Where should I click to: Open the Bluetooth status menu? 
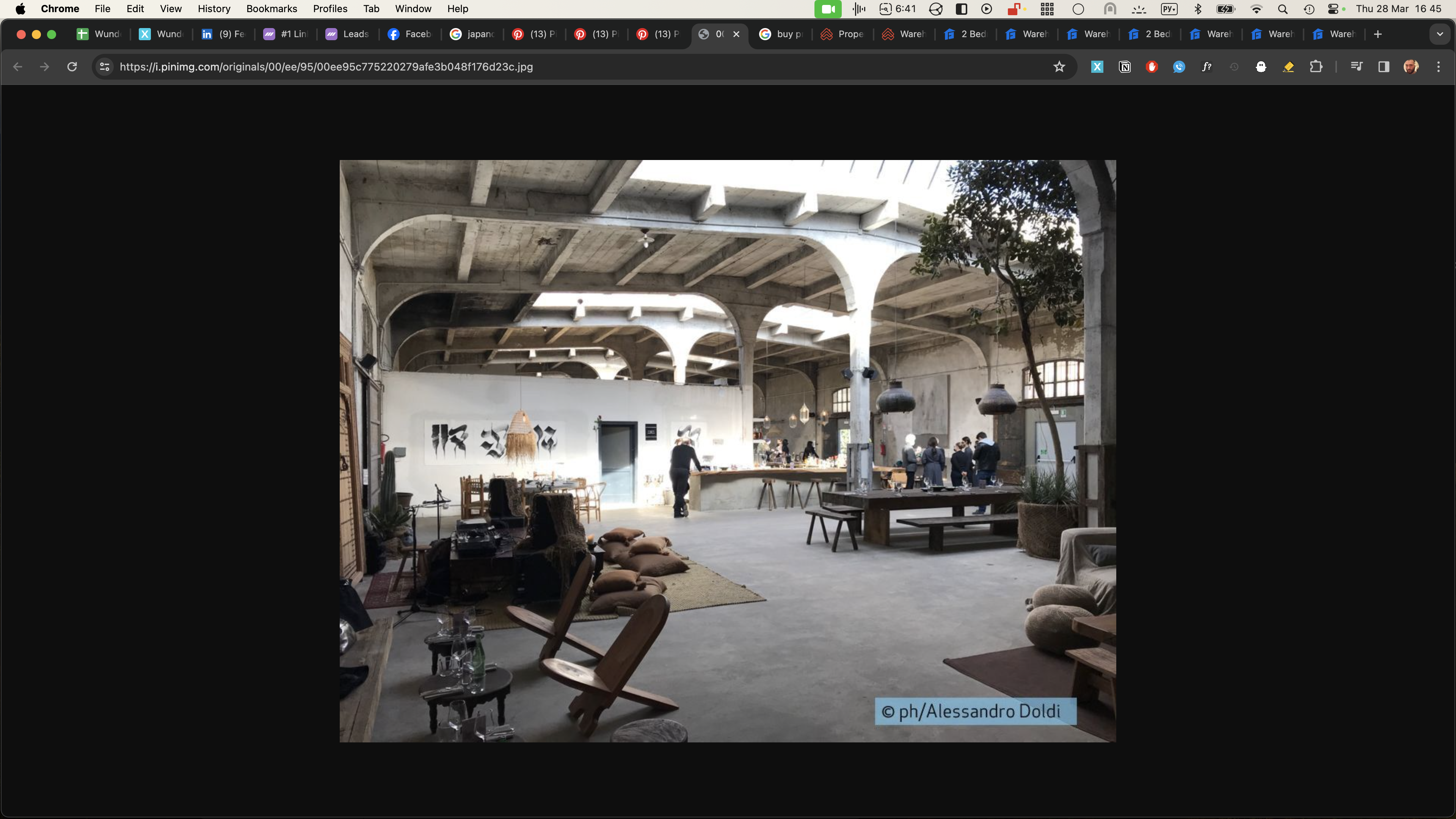coord(1198,8)
